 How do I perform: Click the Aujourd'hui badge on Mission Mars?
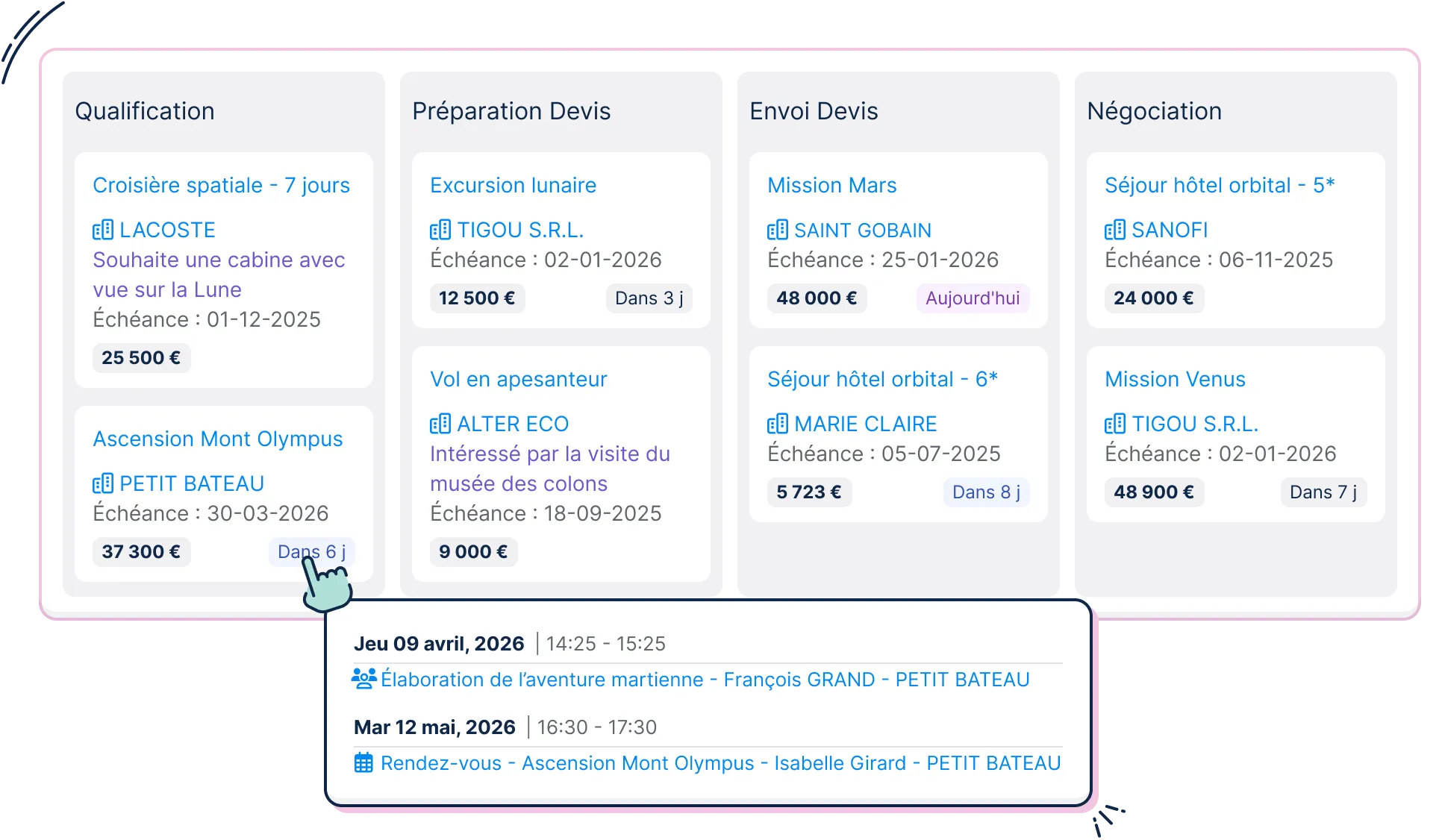coord(972,298)
